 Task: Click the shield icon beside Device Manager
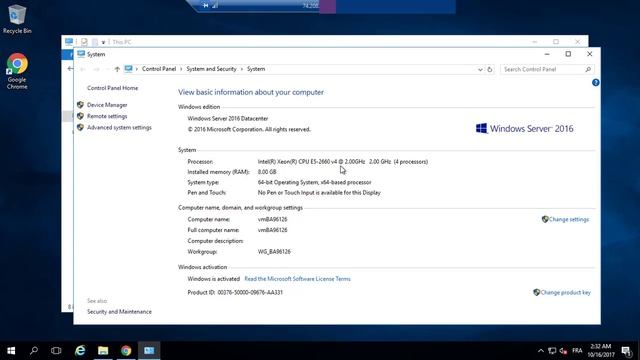80,105
